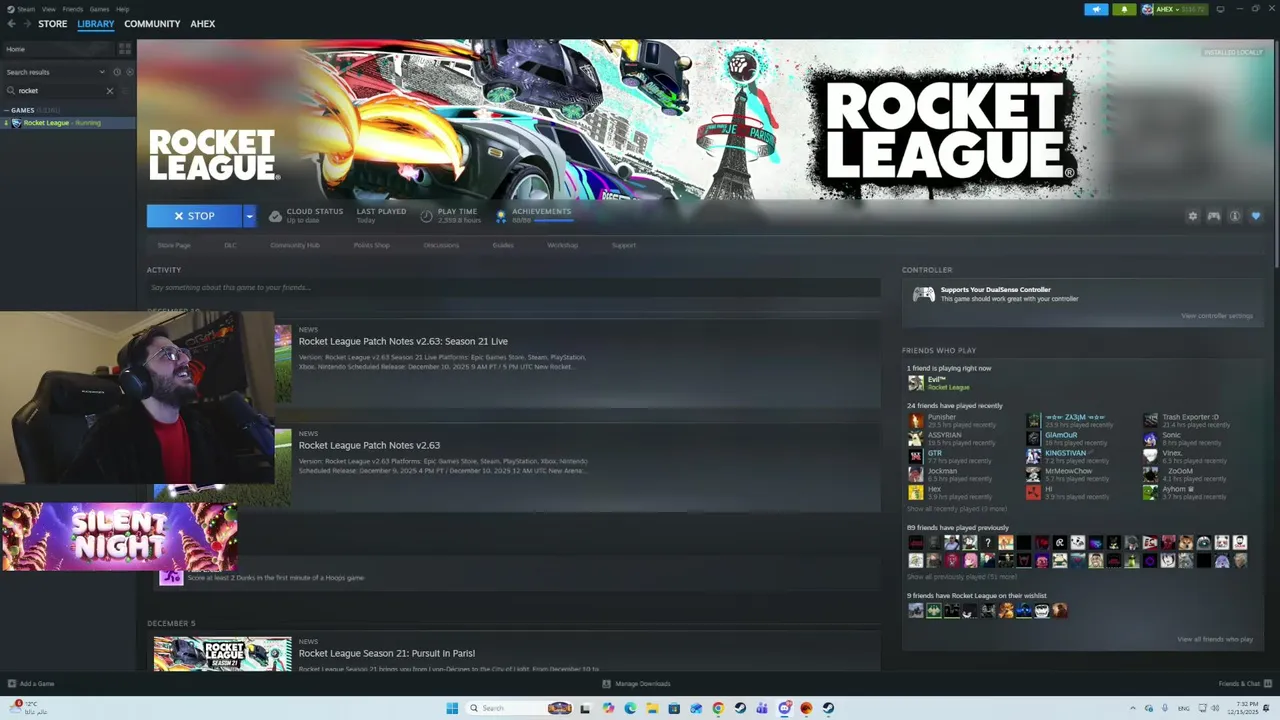Click the activity comment input box
Viewport: 1280px width, 720px height.
(x=513, y=288)
